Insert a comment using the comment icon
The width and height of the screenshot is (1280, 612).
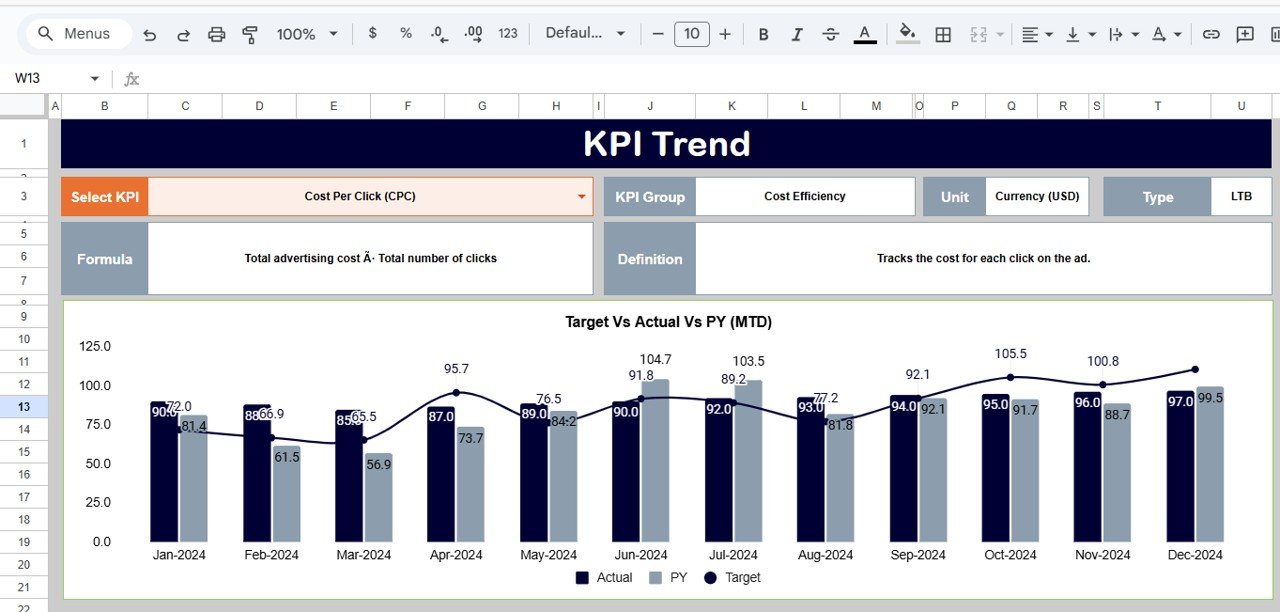[1244, 33]
